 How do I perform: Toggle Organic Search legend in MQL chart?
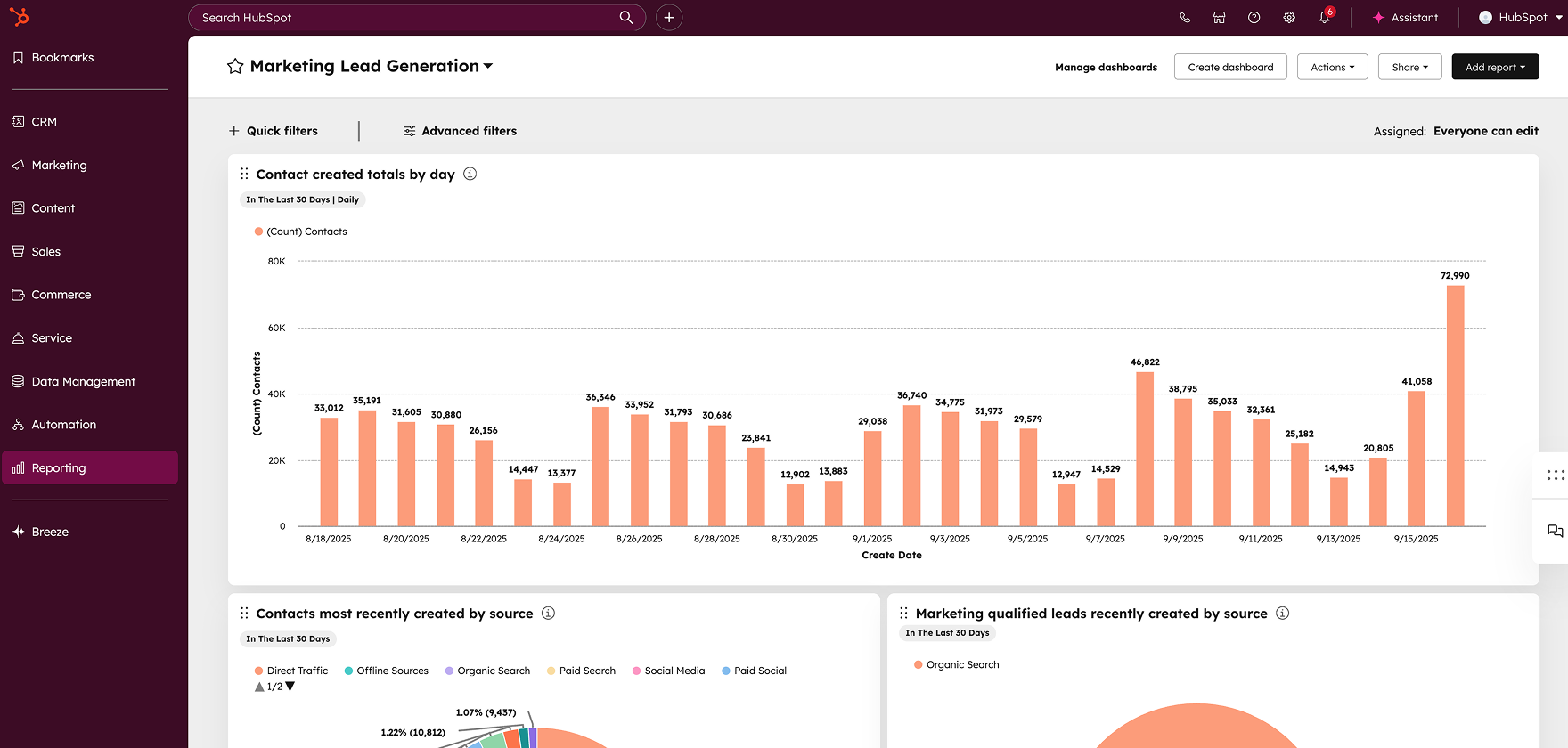coord(957,664)
